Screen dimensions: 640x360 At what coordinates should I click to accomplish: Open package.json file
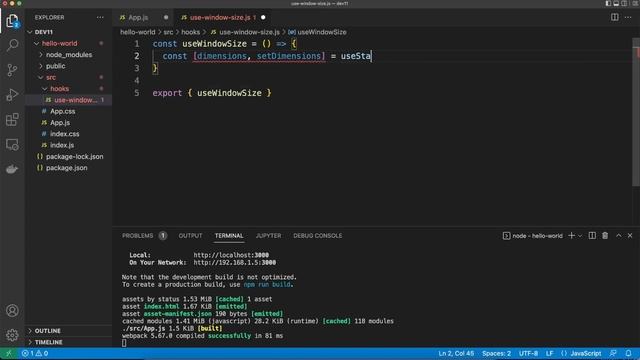point(67,168)
